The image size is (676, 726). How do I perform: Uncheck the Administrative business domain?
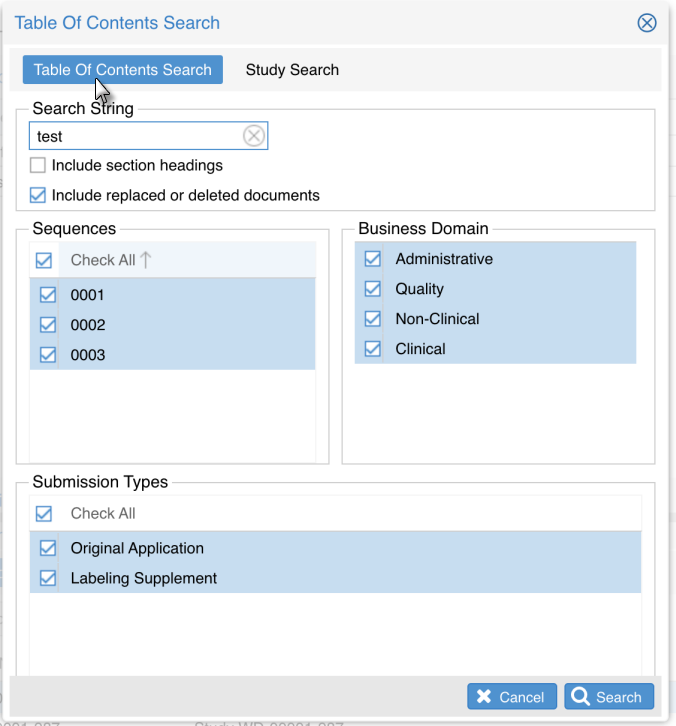[373, 259]
